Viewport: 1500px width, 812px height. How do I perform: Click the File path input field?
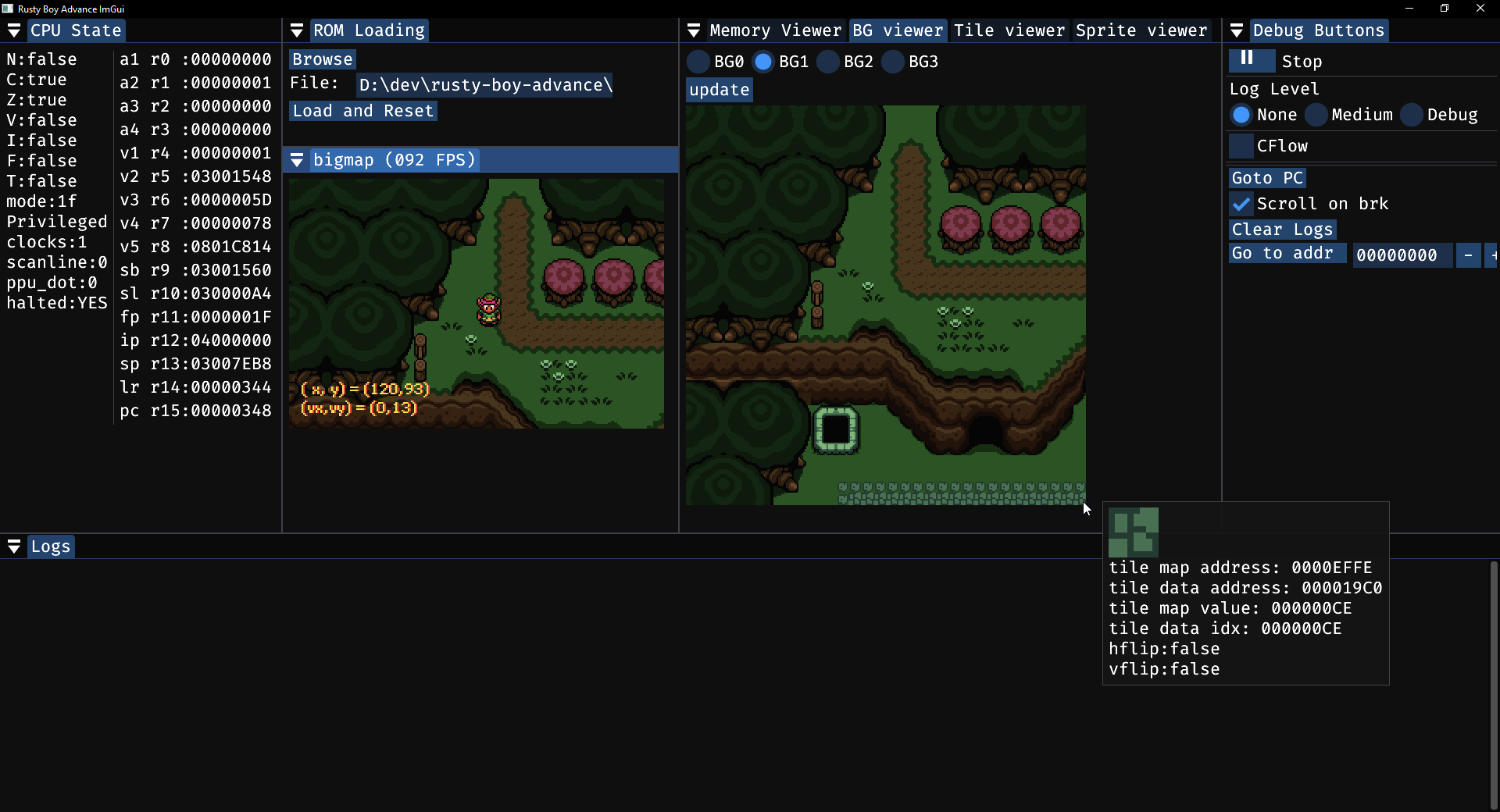pyautogui.click(x=485, y=85)
